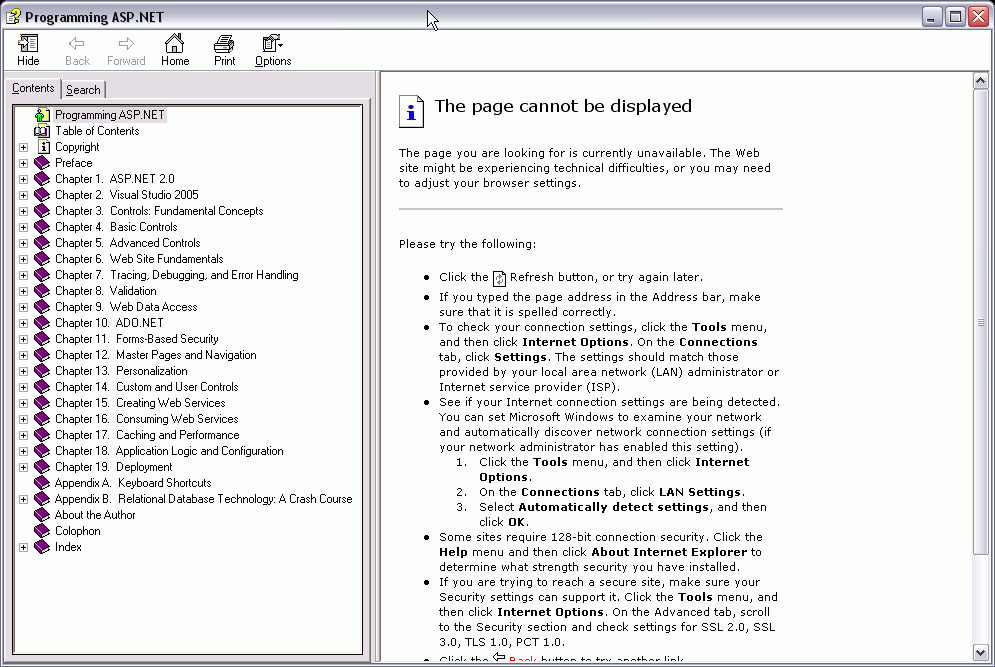The height and width of the screenshot is (667, 995).
Task: Expand Chapter 10. ADO.NET node
Action: (23, 323)
